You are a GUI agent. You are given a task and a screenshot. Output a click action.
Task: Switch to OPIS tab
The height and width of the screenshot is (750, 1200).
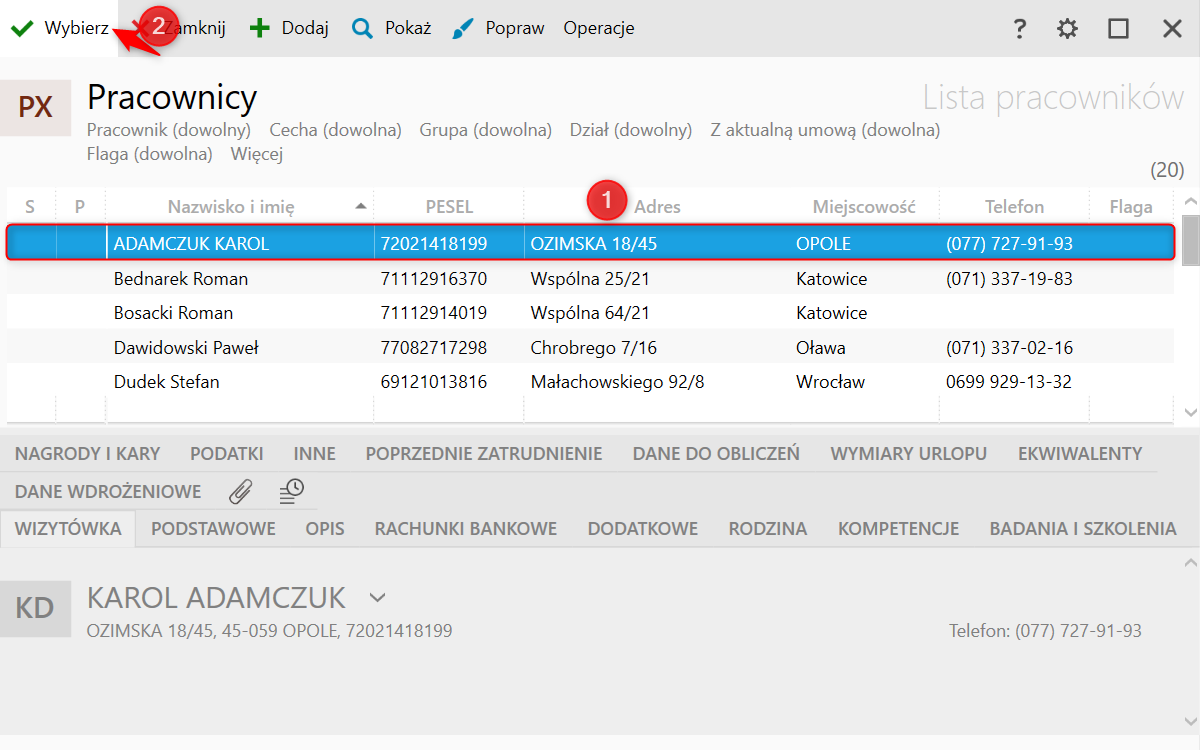point(325,529)
